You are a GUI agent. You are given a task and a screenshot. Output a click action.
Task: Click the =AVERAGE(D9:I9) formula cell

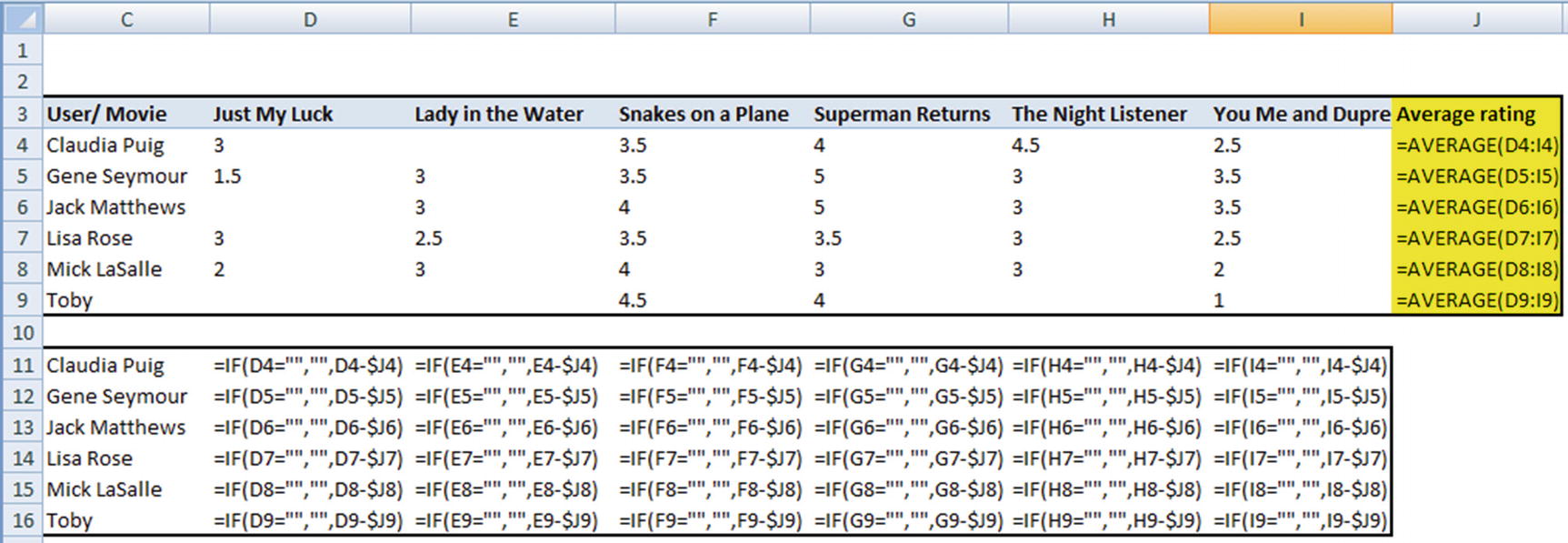pyautogui.click(x=1476, y=300)
